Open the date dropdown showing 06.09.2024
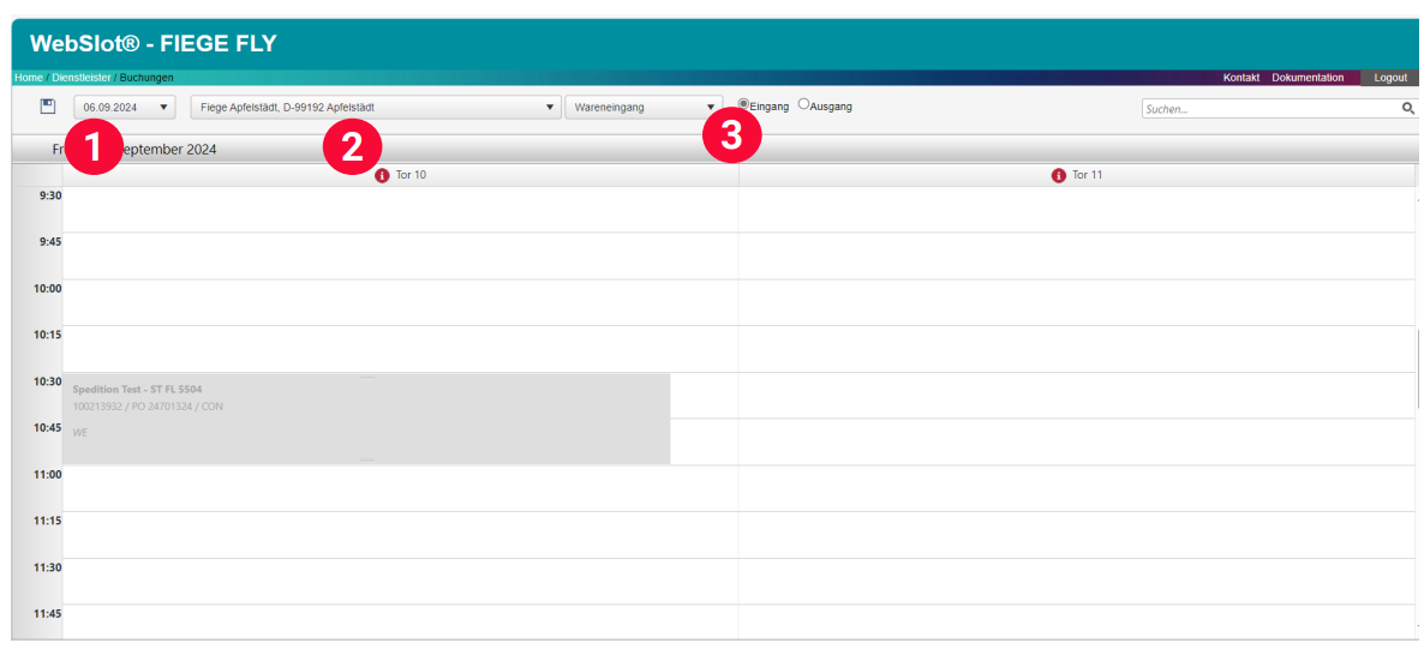 tap(125, 107)
